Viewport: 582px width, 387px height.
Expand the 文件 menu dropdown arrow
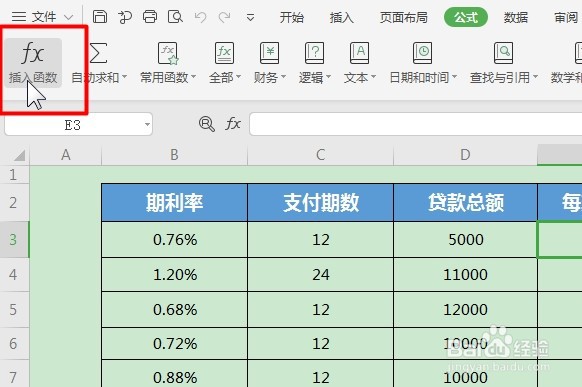point(68,17)
